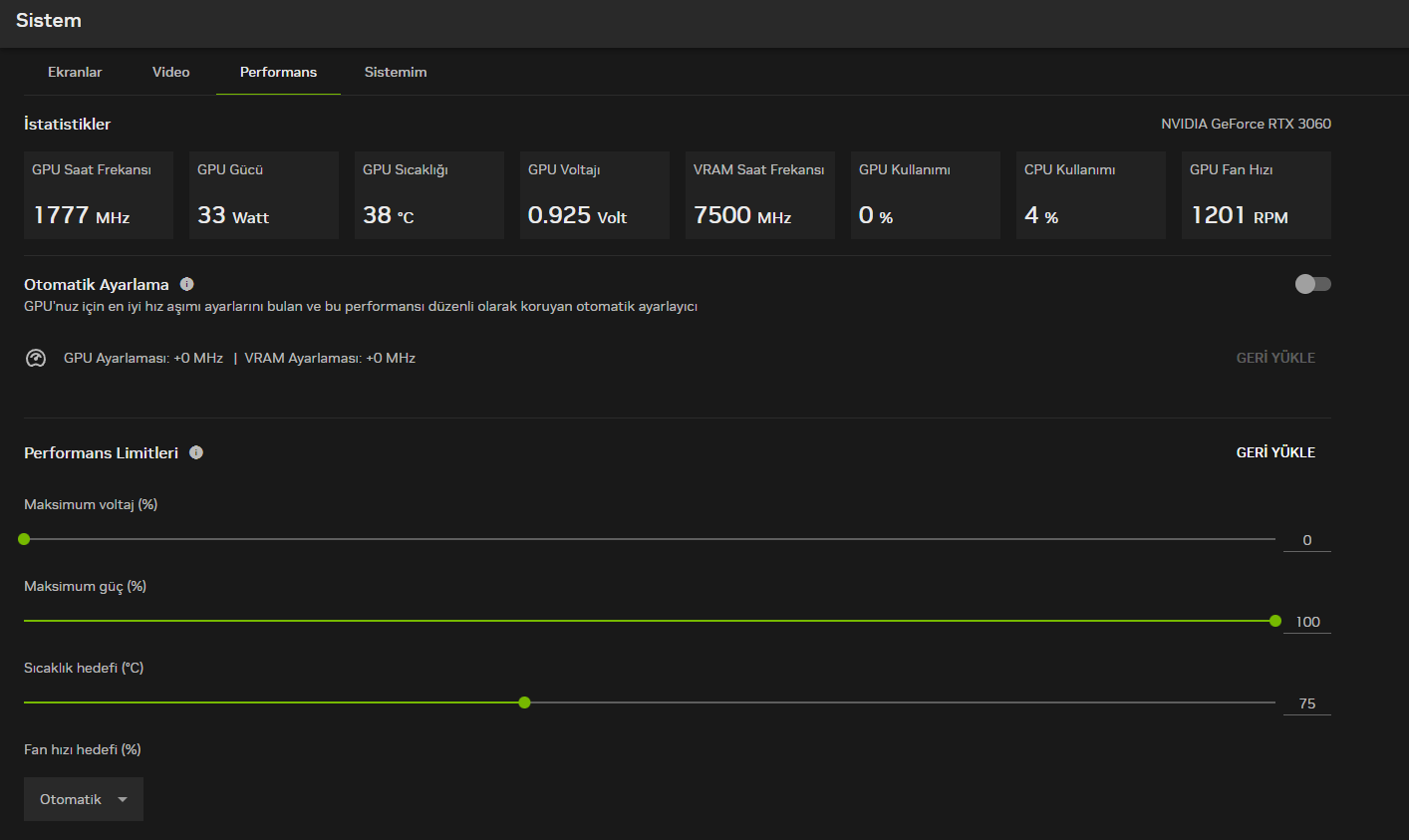Click the GPU Gücü 33 Watt card
The height and width of the screenshot is (840, 1409).
pyautogui.click(x=264, y=195)
